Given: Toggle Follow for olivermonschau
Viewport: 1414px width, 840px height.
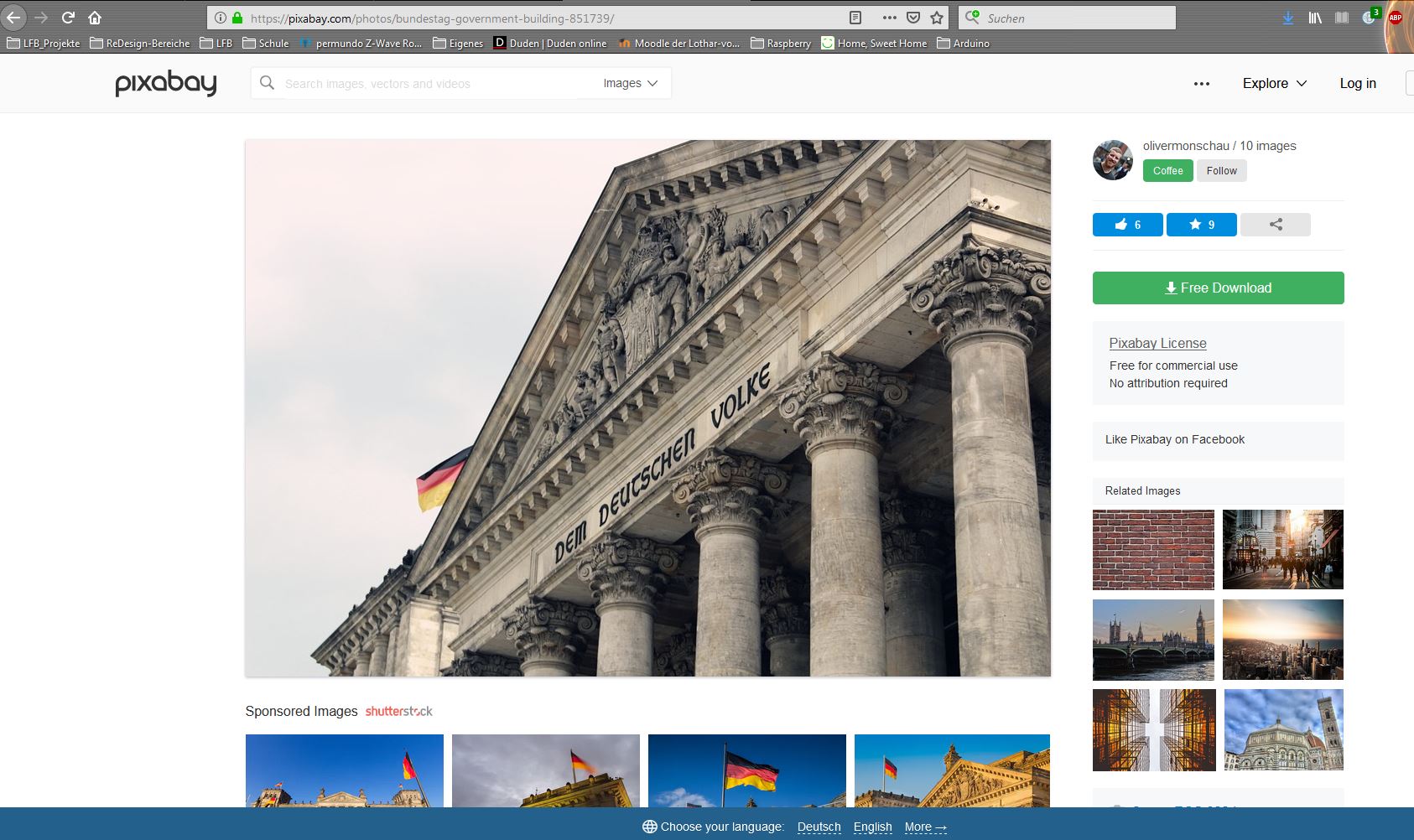Looking at the screenshot, I should click(x=1221, y=171).
